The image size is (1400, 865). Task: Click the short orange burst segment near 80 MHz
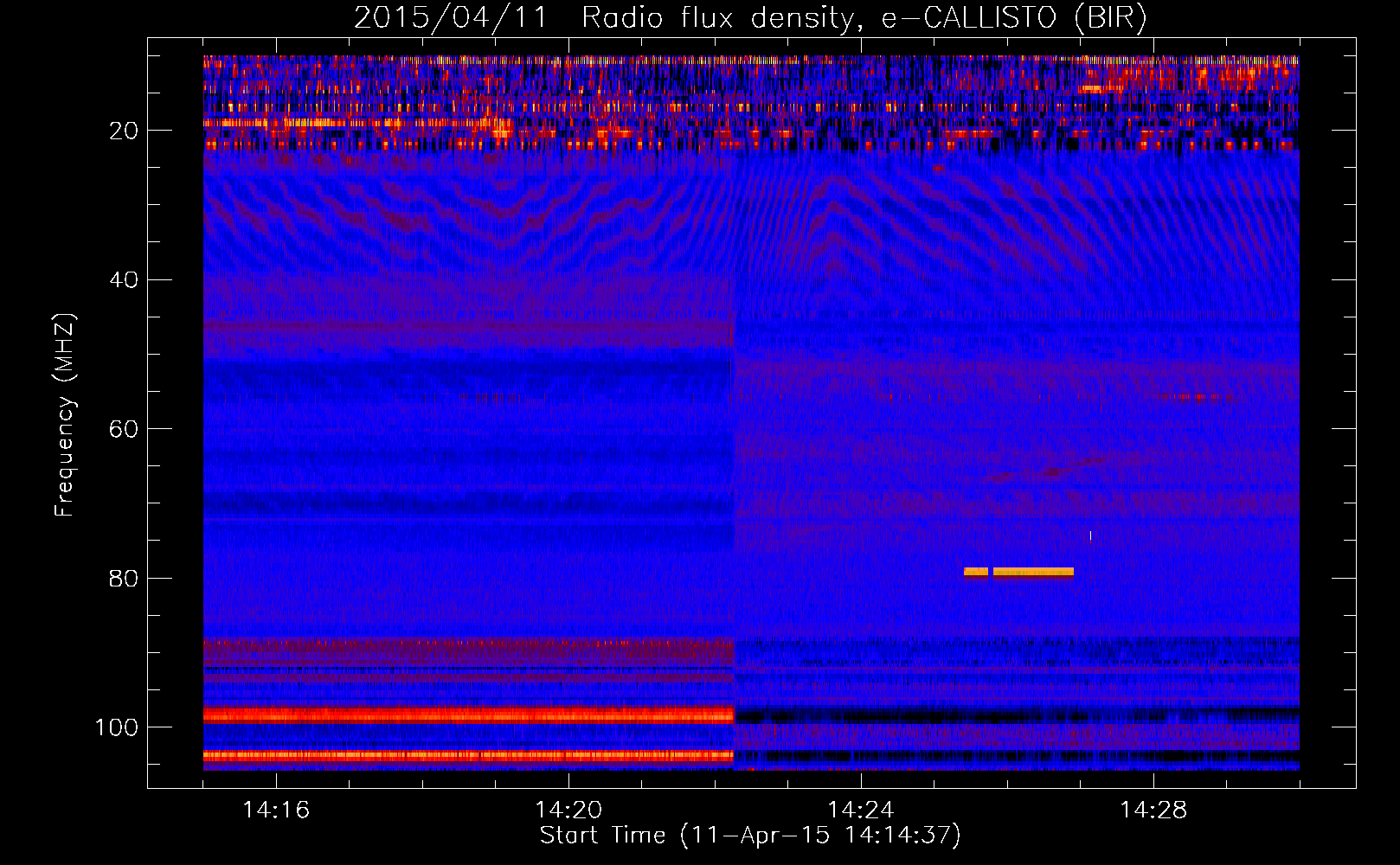[976, 572]
